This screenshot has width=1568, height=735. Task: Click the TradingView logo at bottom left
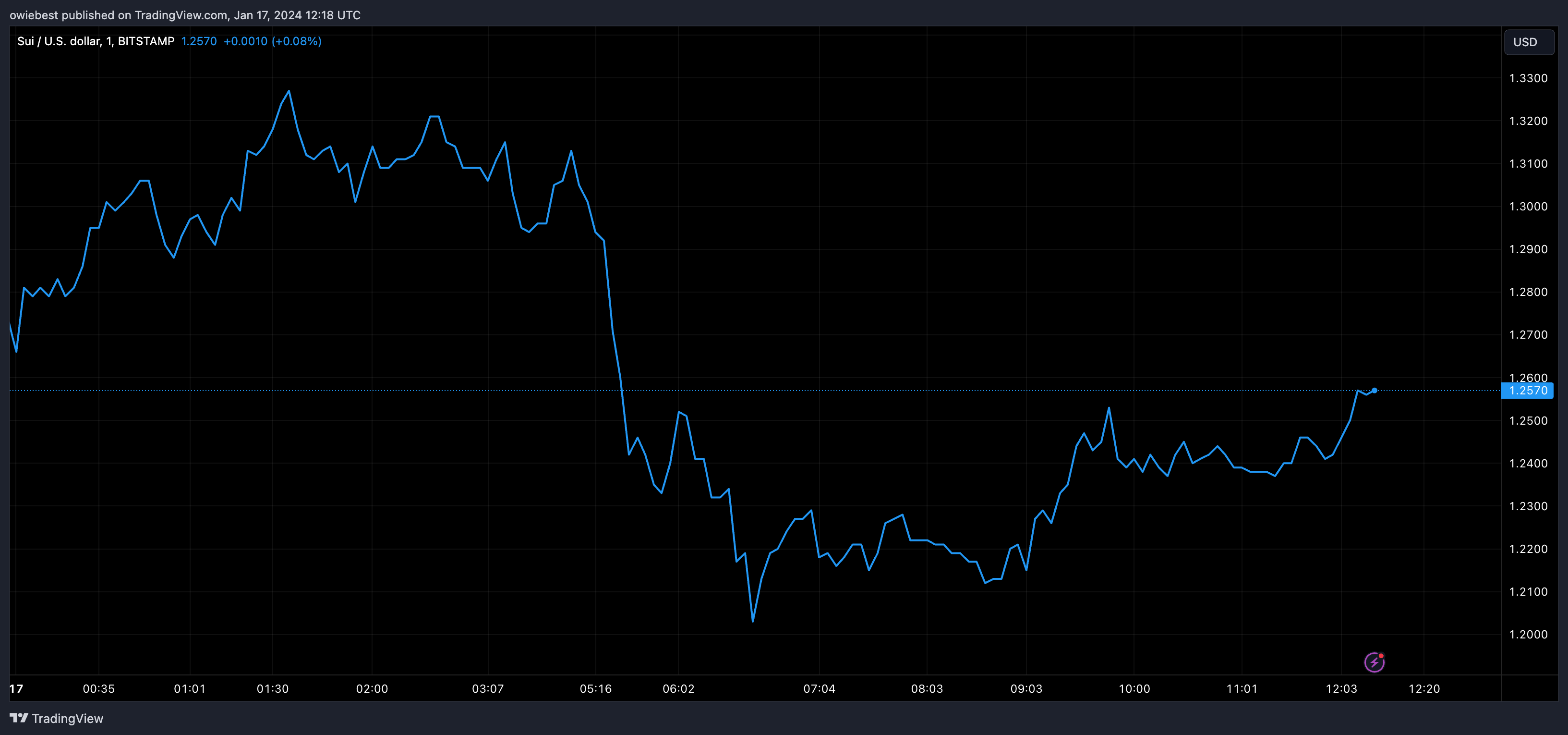(57, 719)
